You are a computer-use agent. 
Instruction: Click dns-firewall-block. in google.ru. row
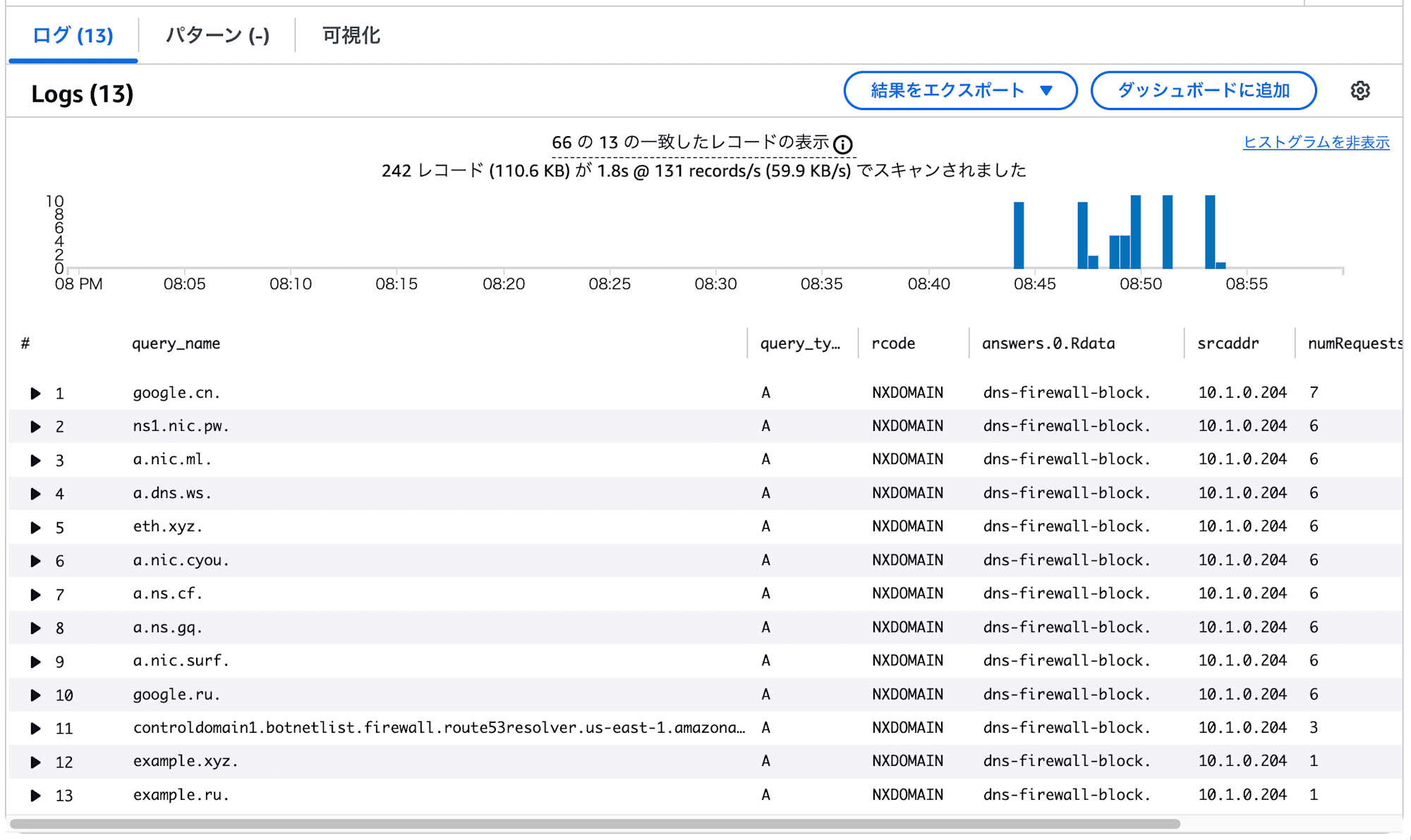(x=1067, y=694)
